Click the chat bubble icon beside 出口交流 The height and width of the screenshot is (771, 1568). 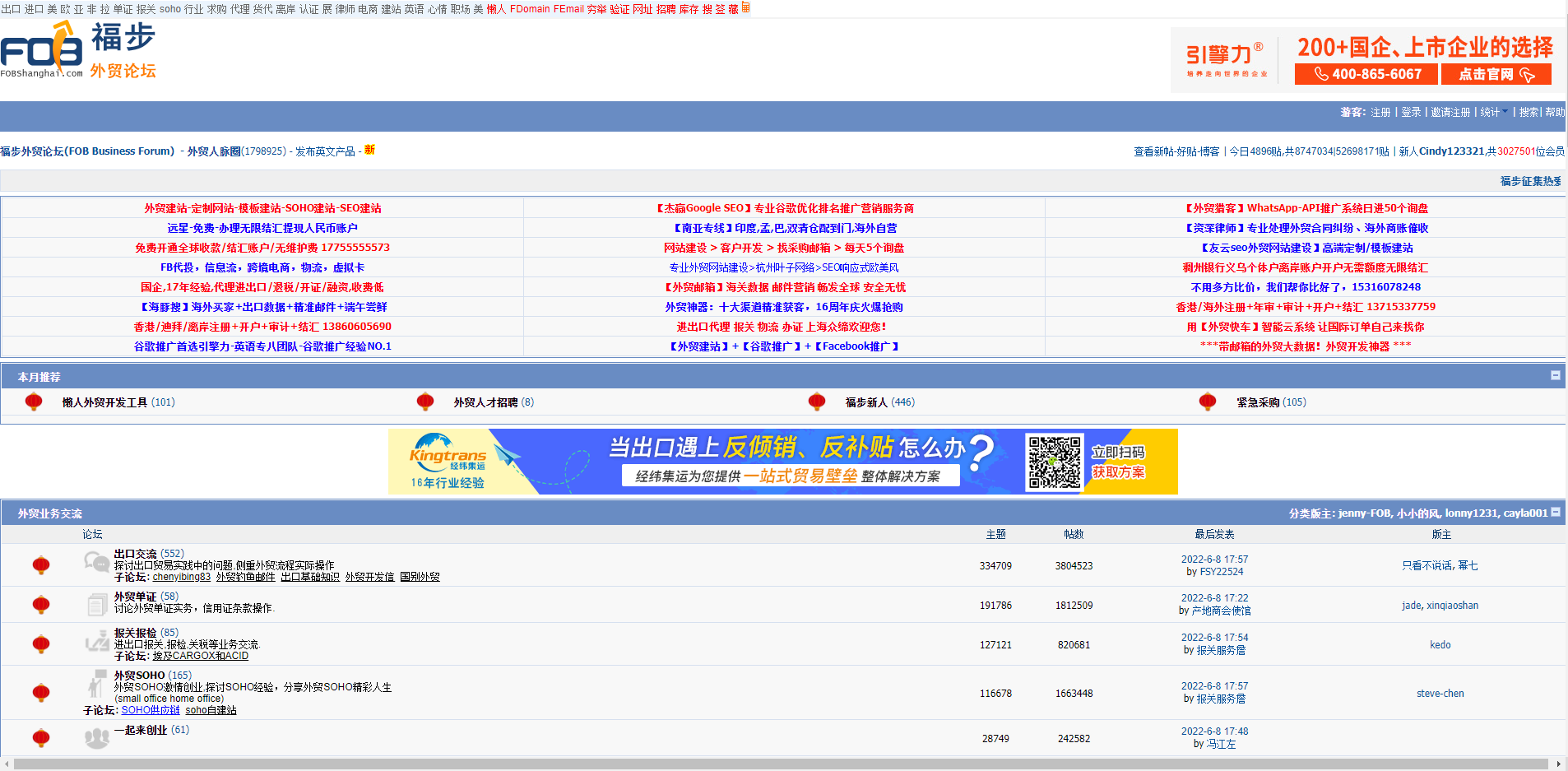(x=96, y=562)
